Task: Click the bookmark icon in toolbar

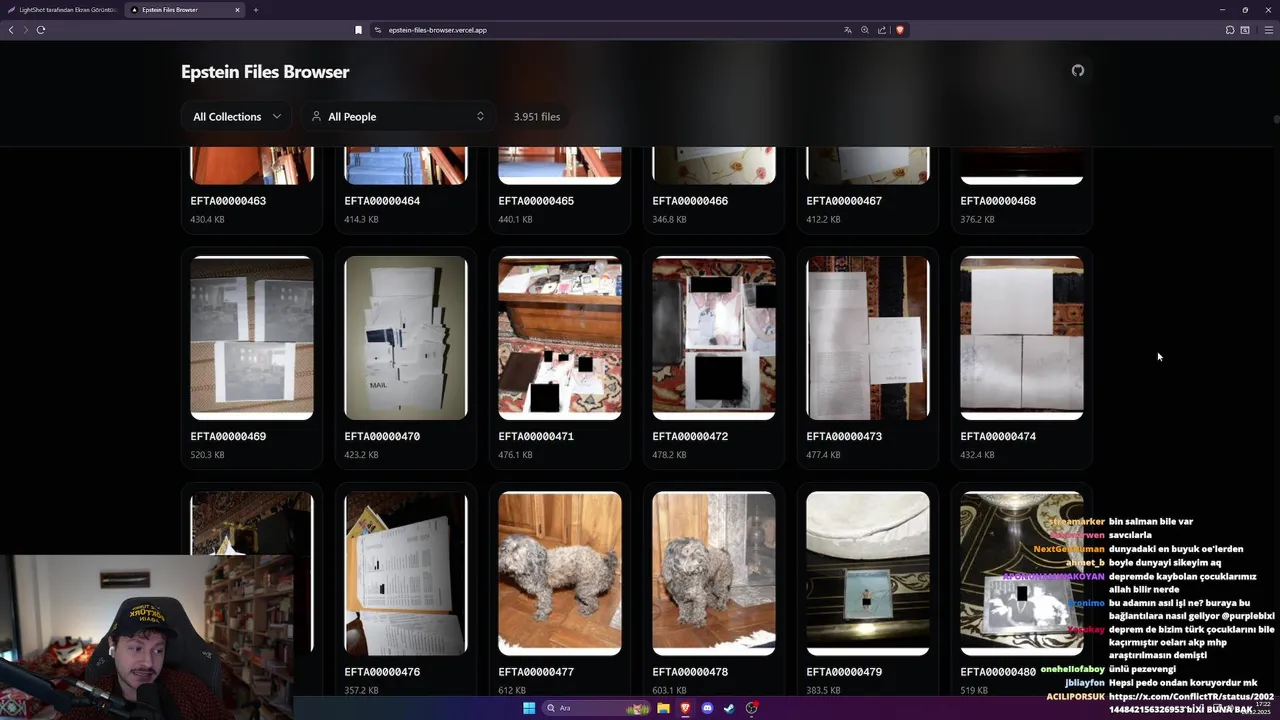Action: coord(358,30)
